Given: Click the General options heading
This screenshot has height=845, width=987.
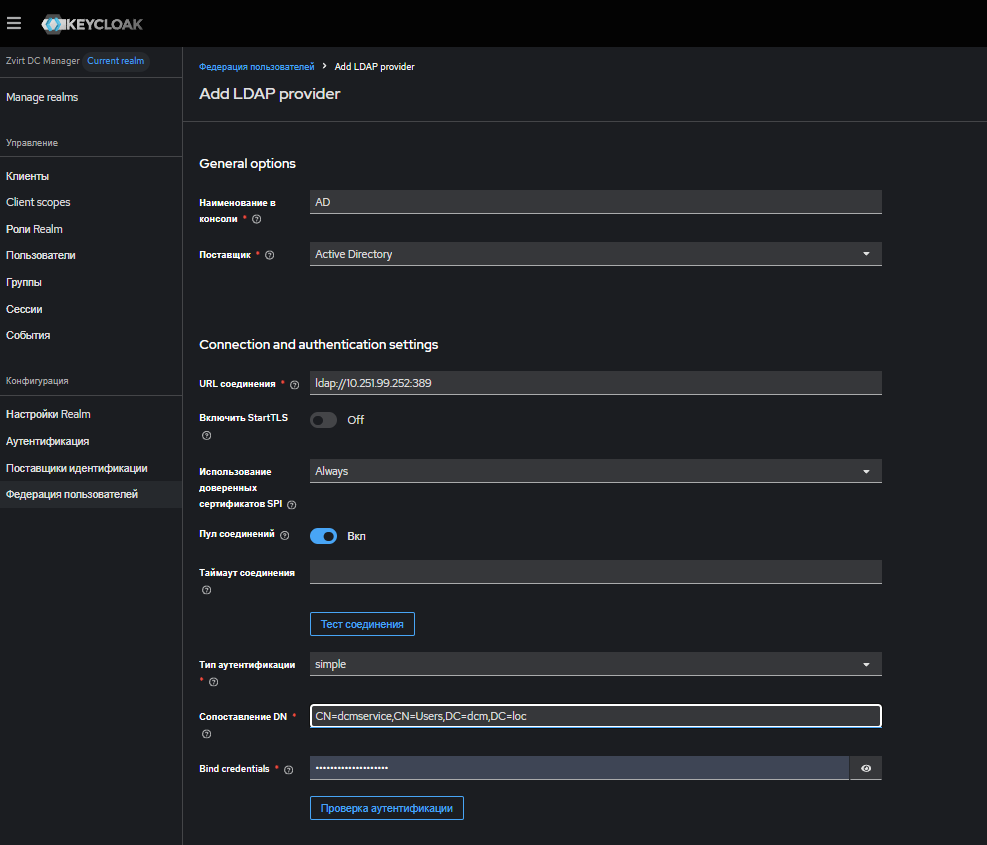Looking at the screenshot, I should pyautogui.click(x=247, y=164).
